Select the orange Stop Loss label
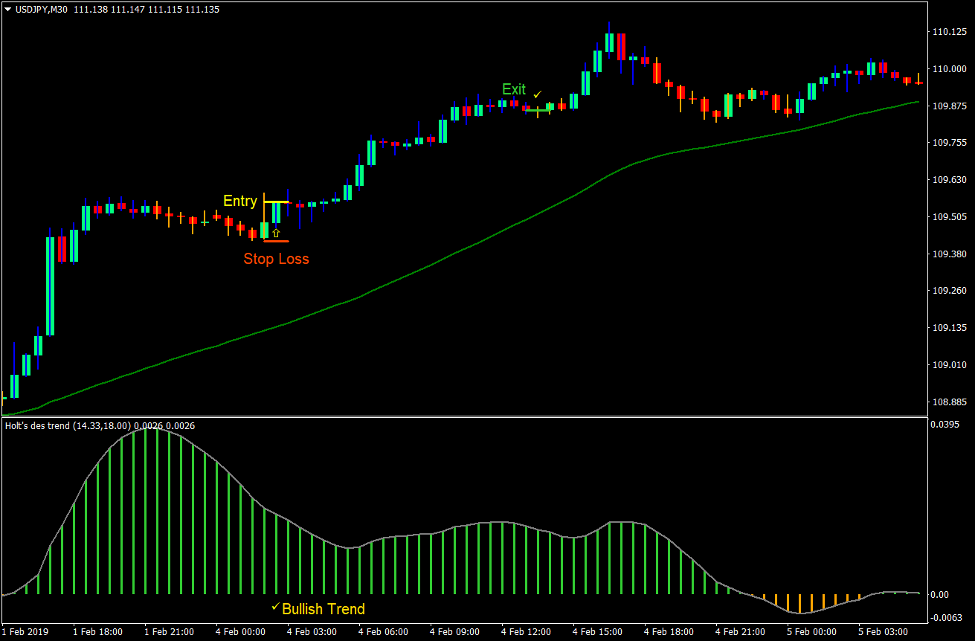 (276, 259)
